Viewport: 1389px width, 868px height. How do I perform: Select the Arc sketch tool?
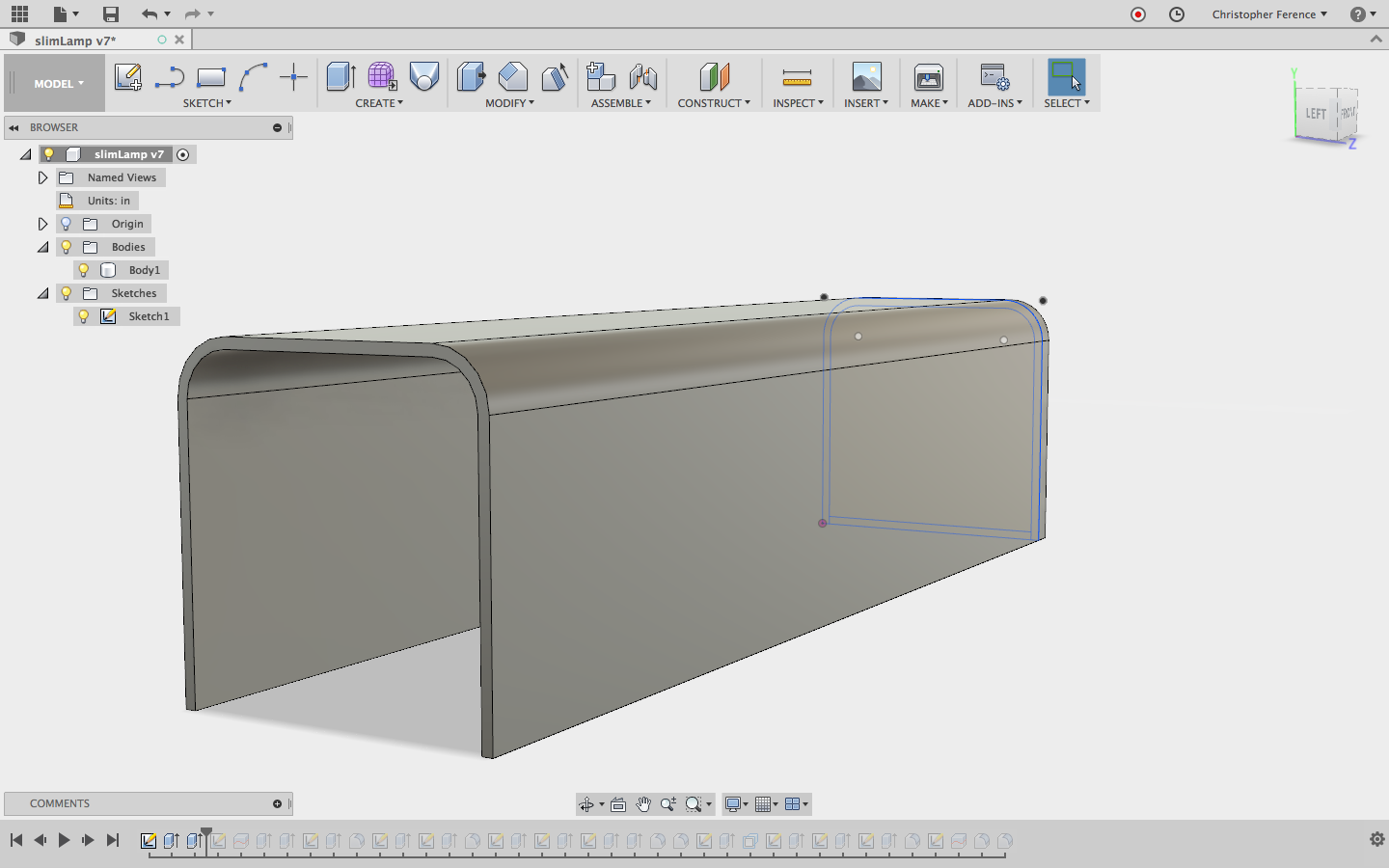click(x=253, y=77)
